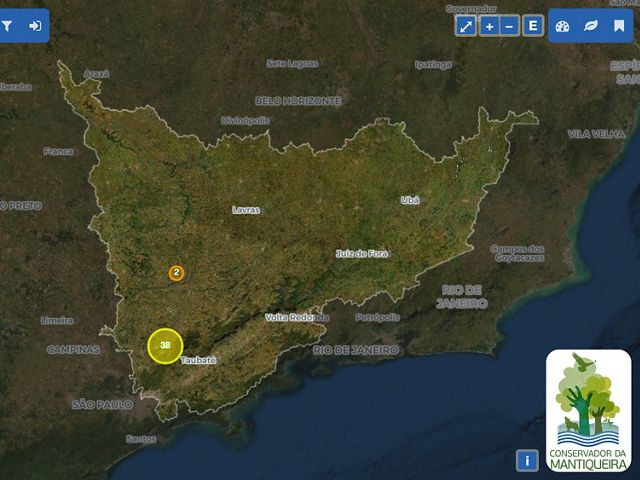Viewport: 640px width, 480px height.
Task: Expand the orange cluster marked 2
Action: (176, 272)
